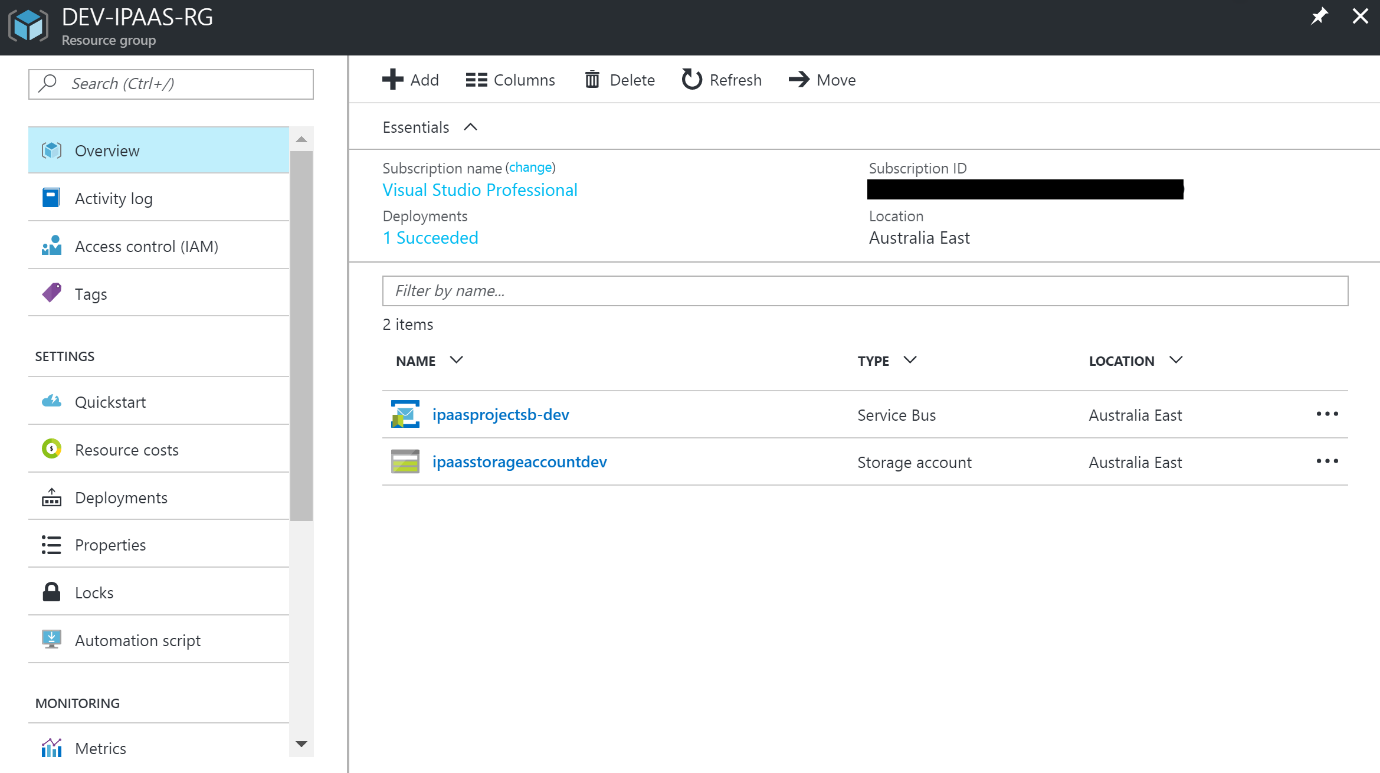1380x773 pixels.
Task: Click the resource group cube icon in header
Action: [28, 27]
